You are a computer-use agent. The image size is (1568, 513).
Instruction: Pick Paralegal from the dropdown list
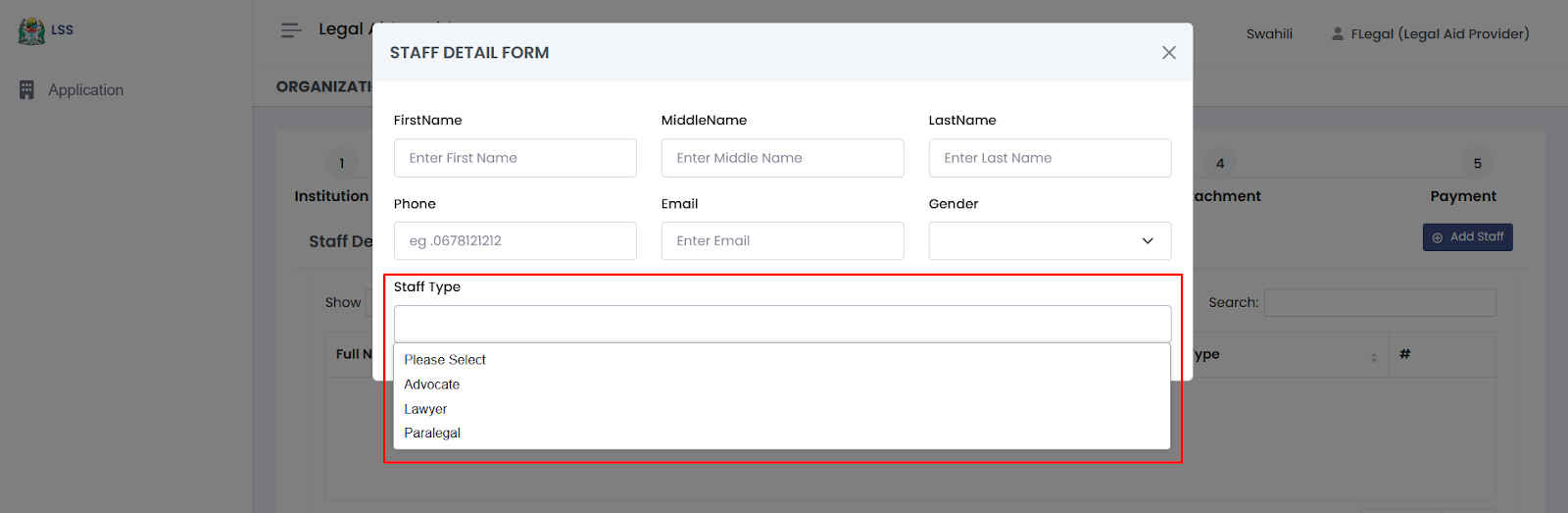click(x=432, y=433)
